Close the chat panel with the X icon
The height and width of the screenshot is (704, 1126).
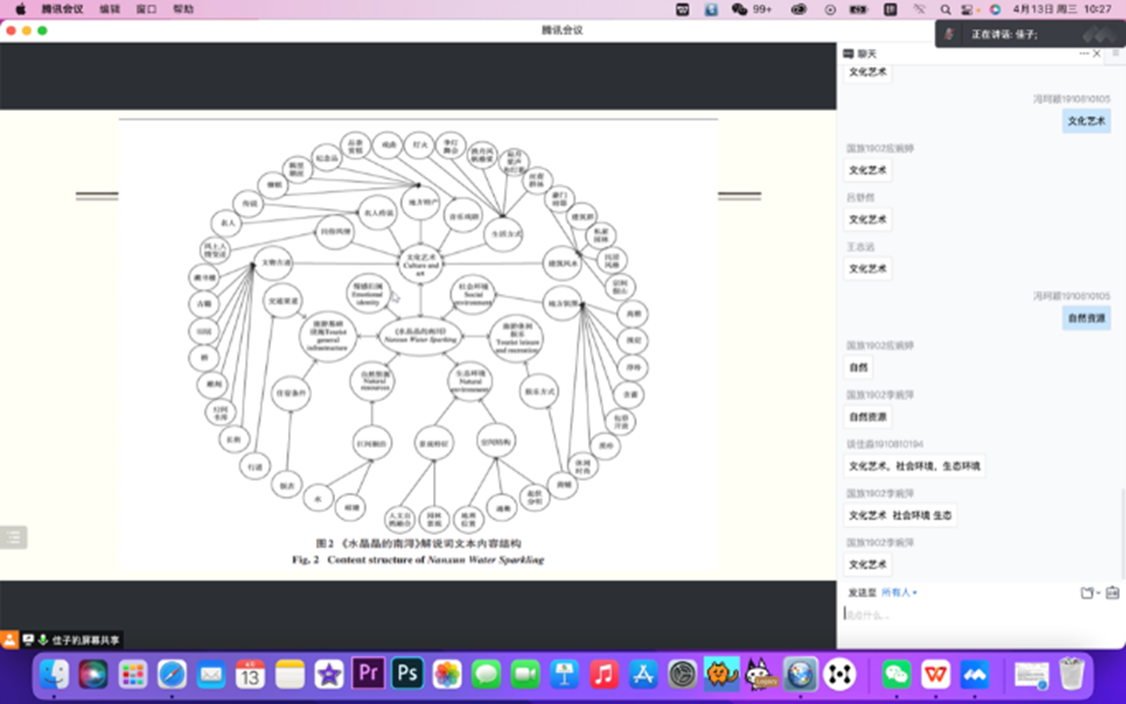pos(1097,53)
